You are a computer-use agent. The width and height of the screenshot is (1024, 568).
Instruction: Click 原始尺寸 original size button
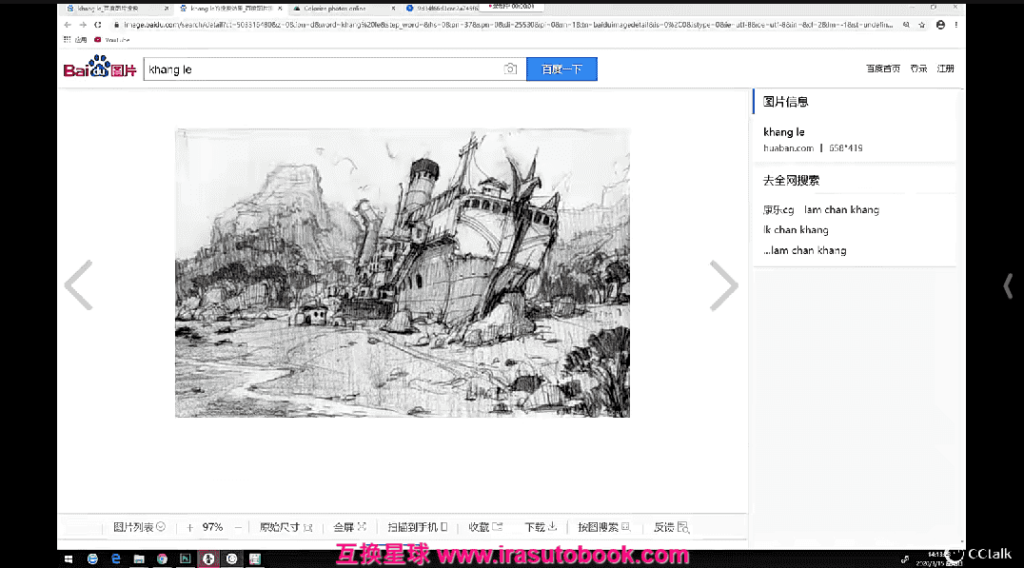286,527
